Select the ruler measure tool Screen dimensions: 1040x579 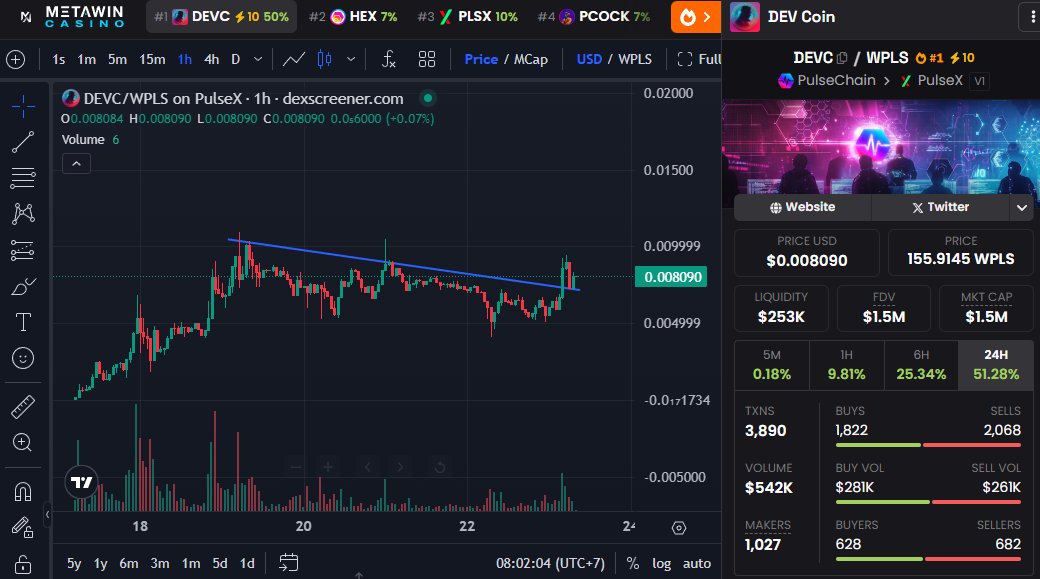coord(23,407)
